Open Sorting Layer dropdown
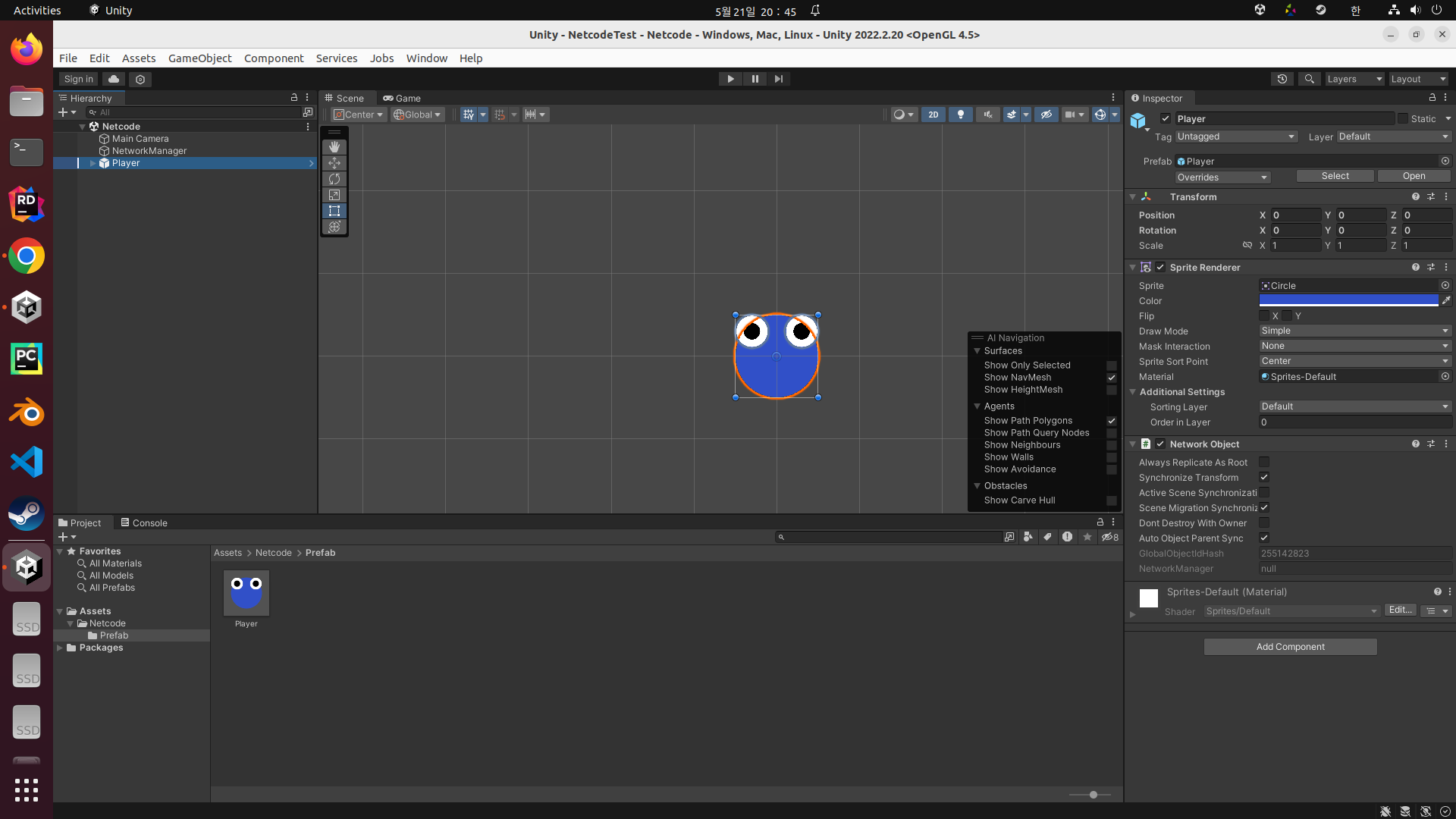Image resolution: width=1456 pixels, height=819 pixels. (x=1355, y=406)
